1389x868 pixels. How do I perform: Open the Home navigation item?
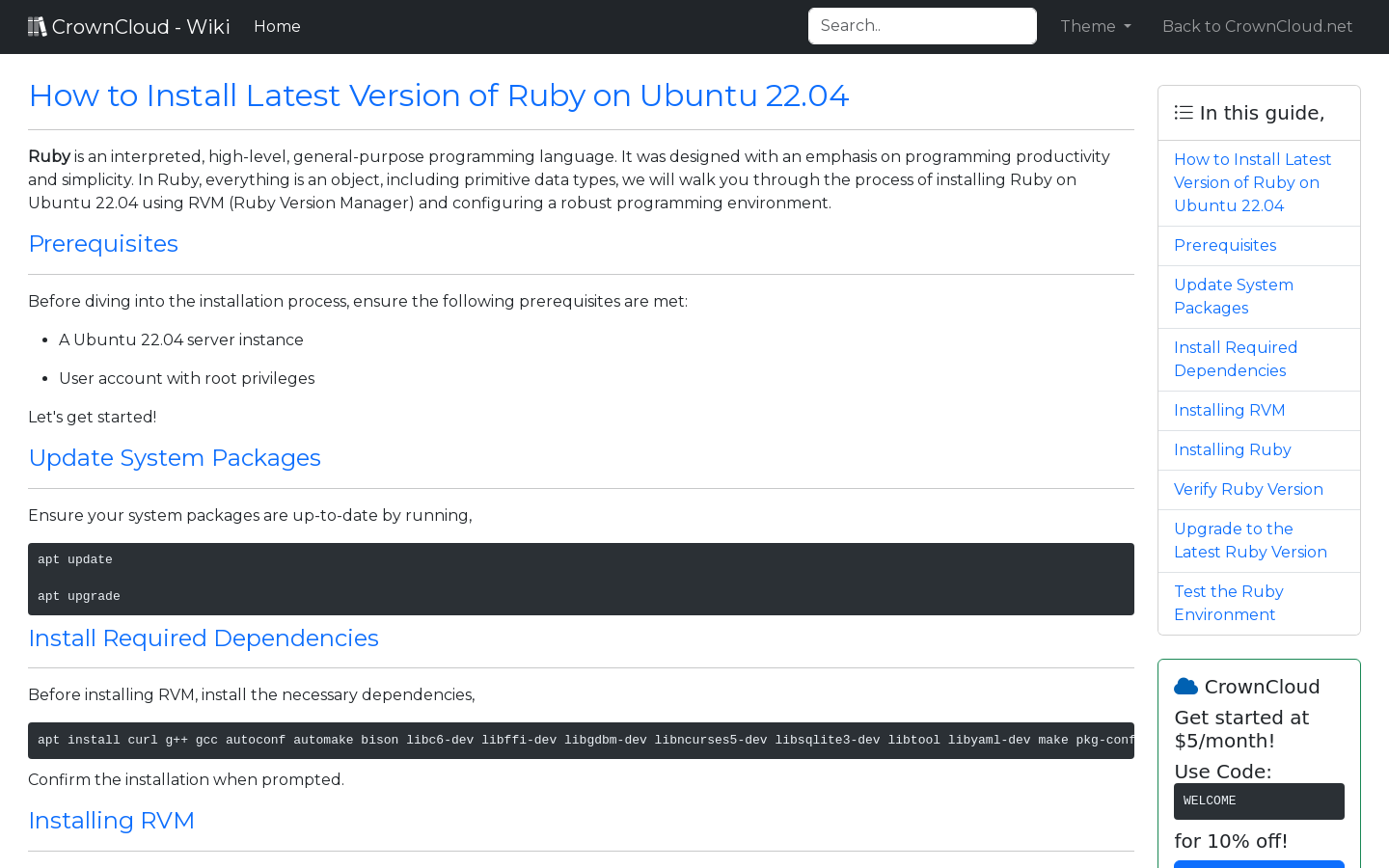tap(277, 27)
